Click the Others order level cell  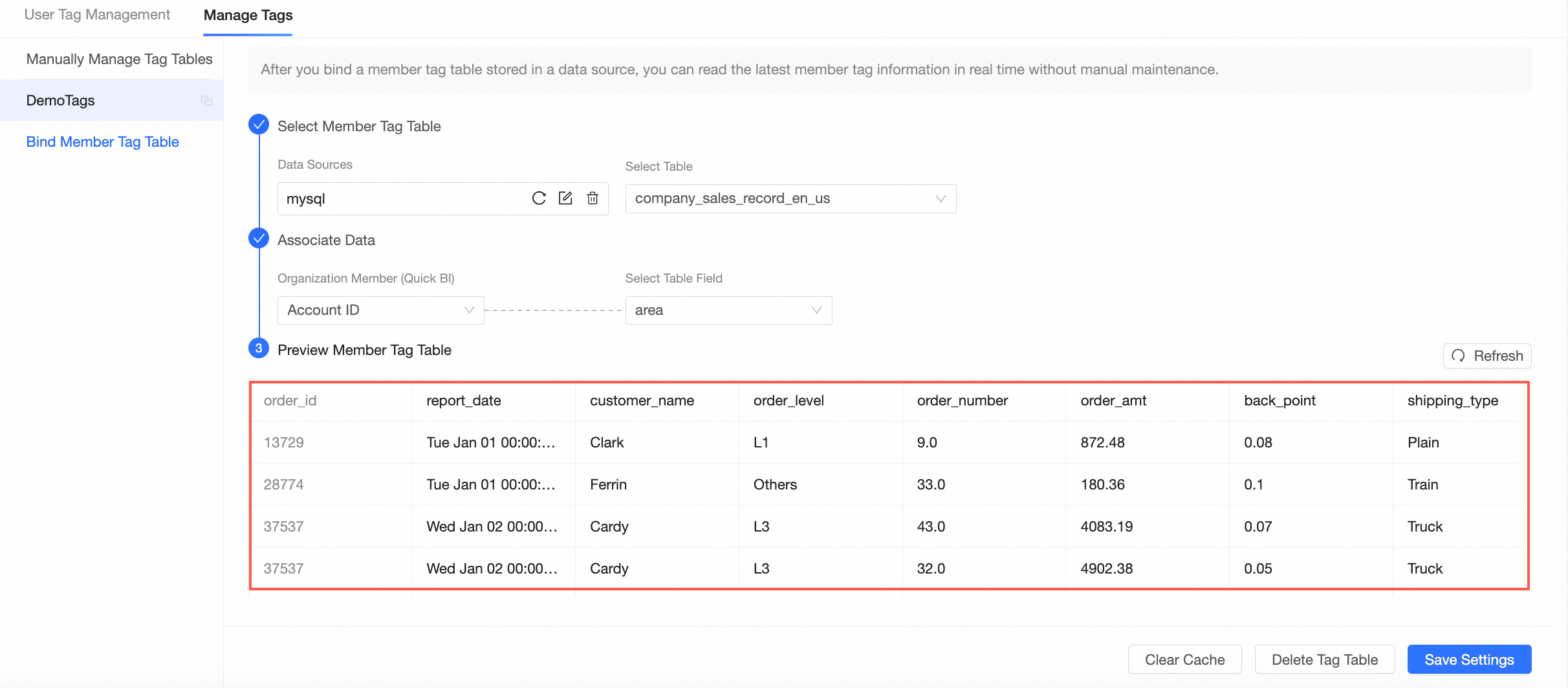click(775, 485)
